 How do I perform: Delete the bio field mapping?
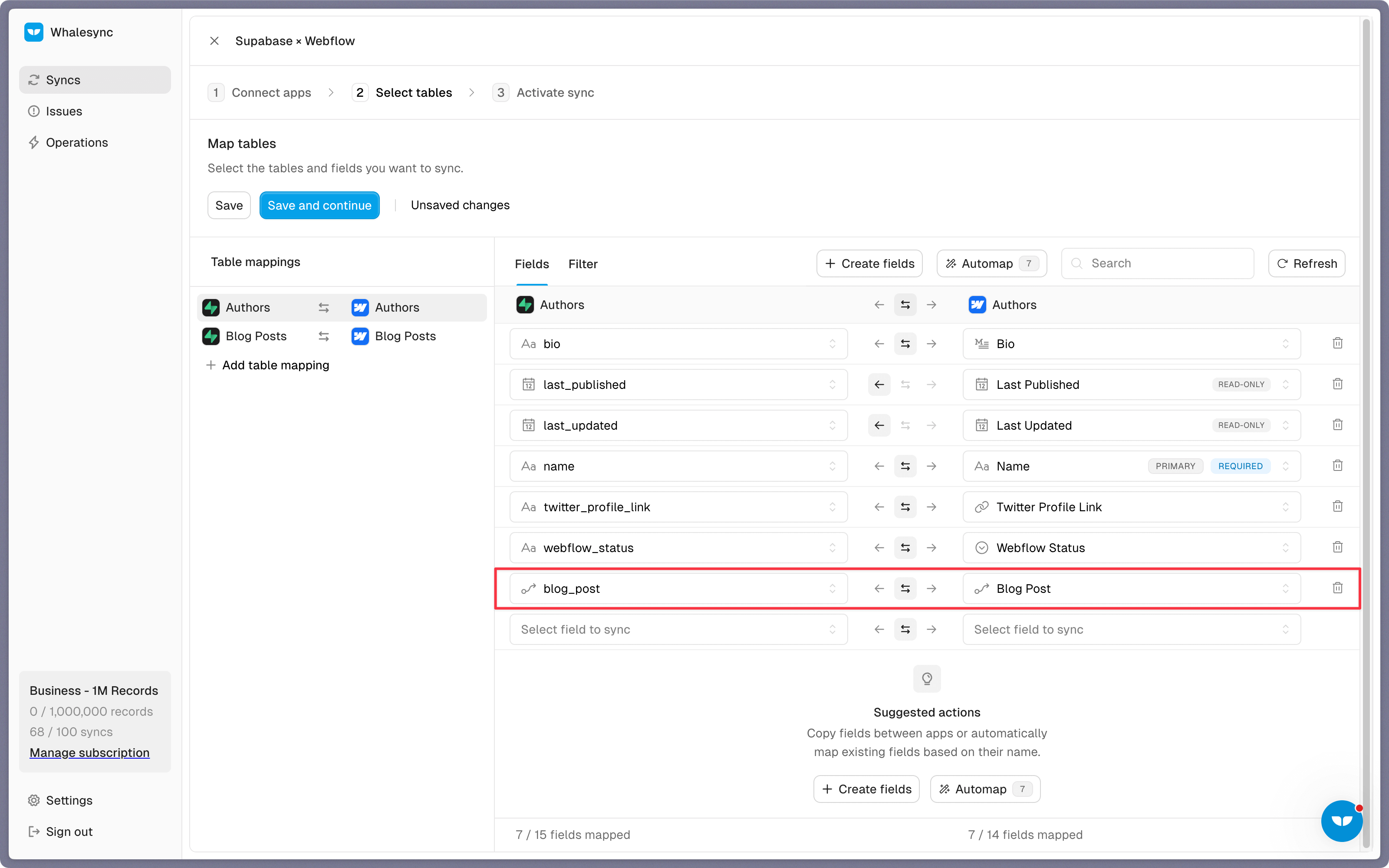[x=1337, y=343]
